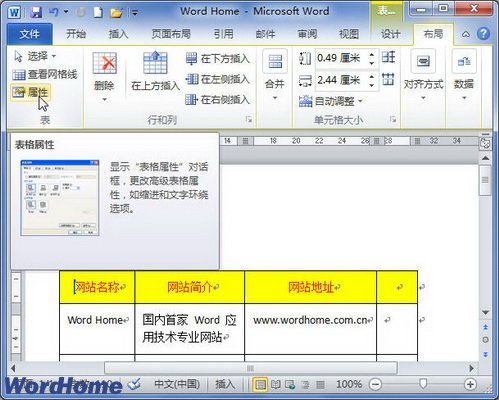Switch to Print Layout view icon
The image size is (499, 400).
(260, 385)
